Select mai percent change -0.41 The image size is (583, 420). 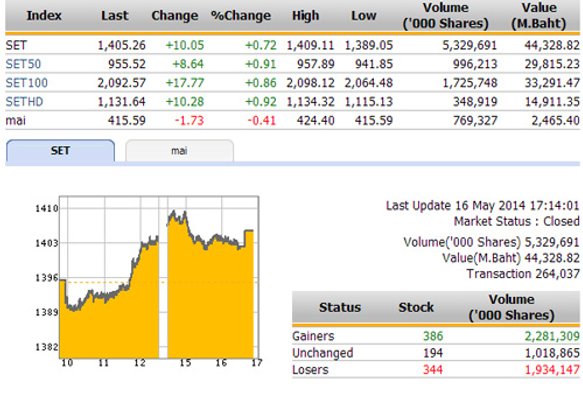click(x=262, y=120)
